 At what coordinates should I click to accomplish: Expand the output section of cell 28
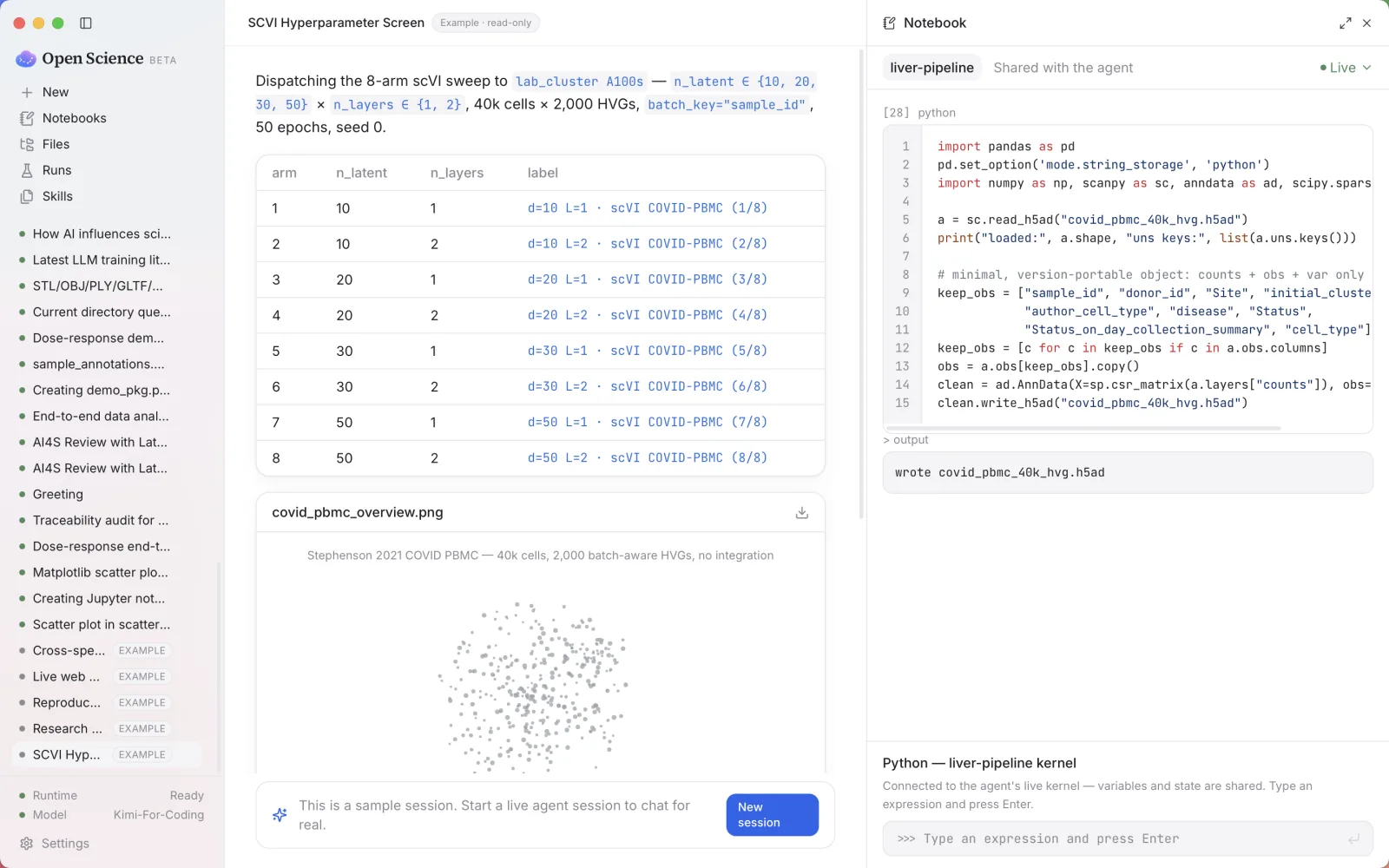tap(905, 440)
